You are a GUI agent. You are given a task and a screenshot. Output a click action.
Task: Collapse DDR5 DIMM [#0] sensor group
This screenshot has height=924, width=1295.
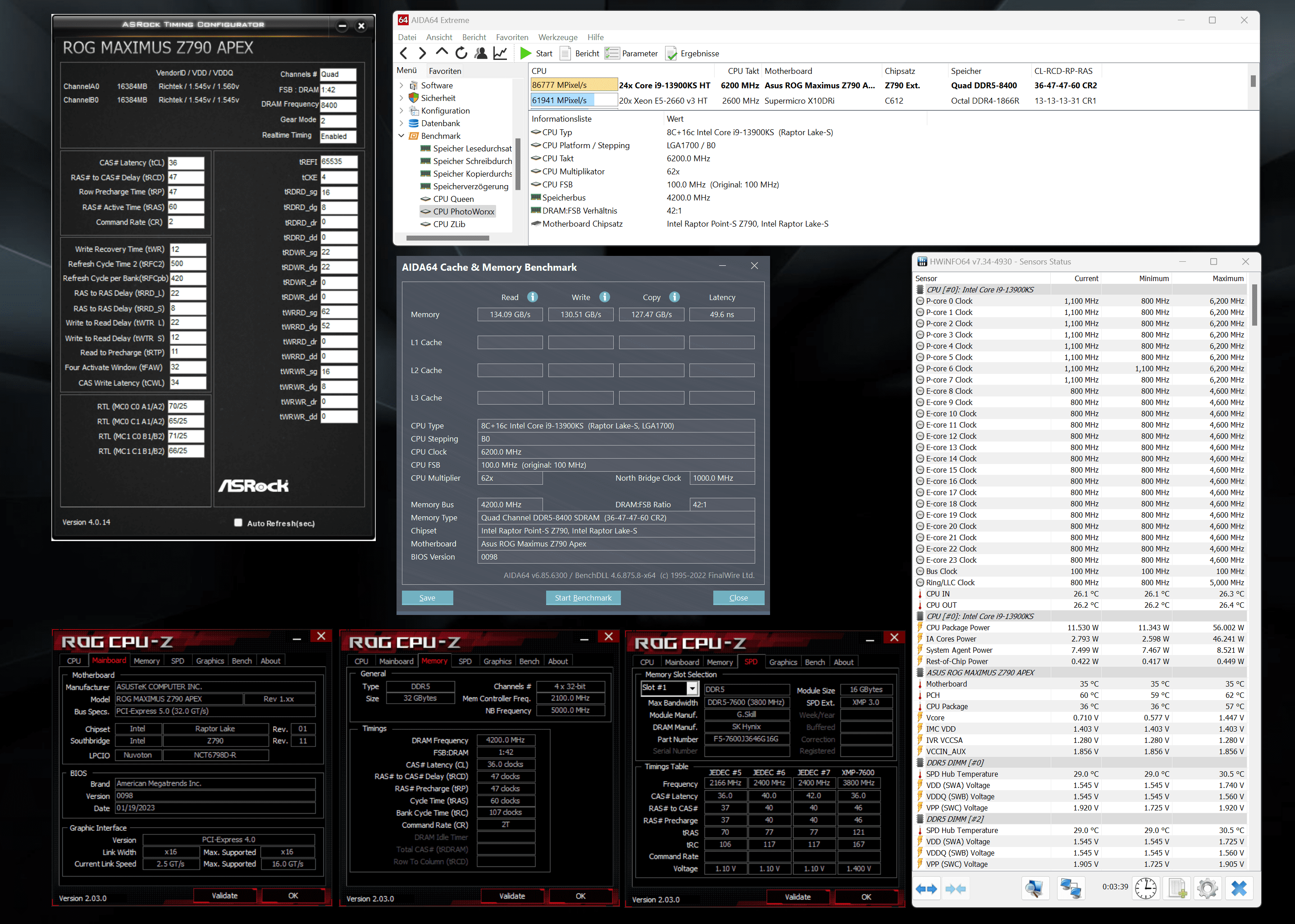[x=920, y=762]
